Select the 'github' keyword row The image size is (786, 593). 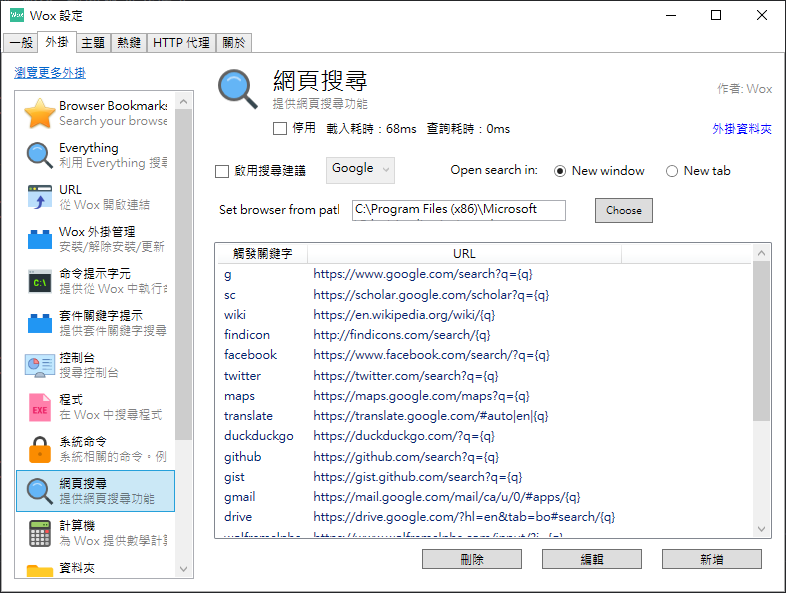(x=484, y=457)
